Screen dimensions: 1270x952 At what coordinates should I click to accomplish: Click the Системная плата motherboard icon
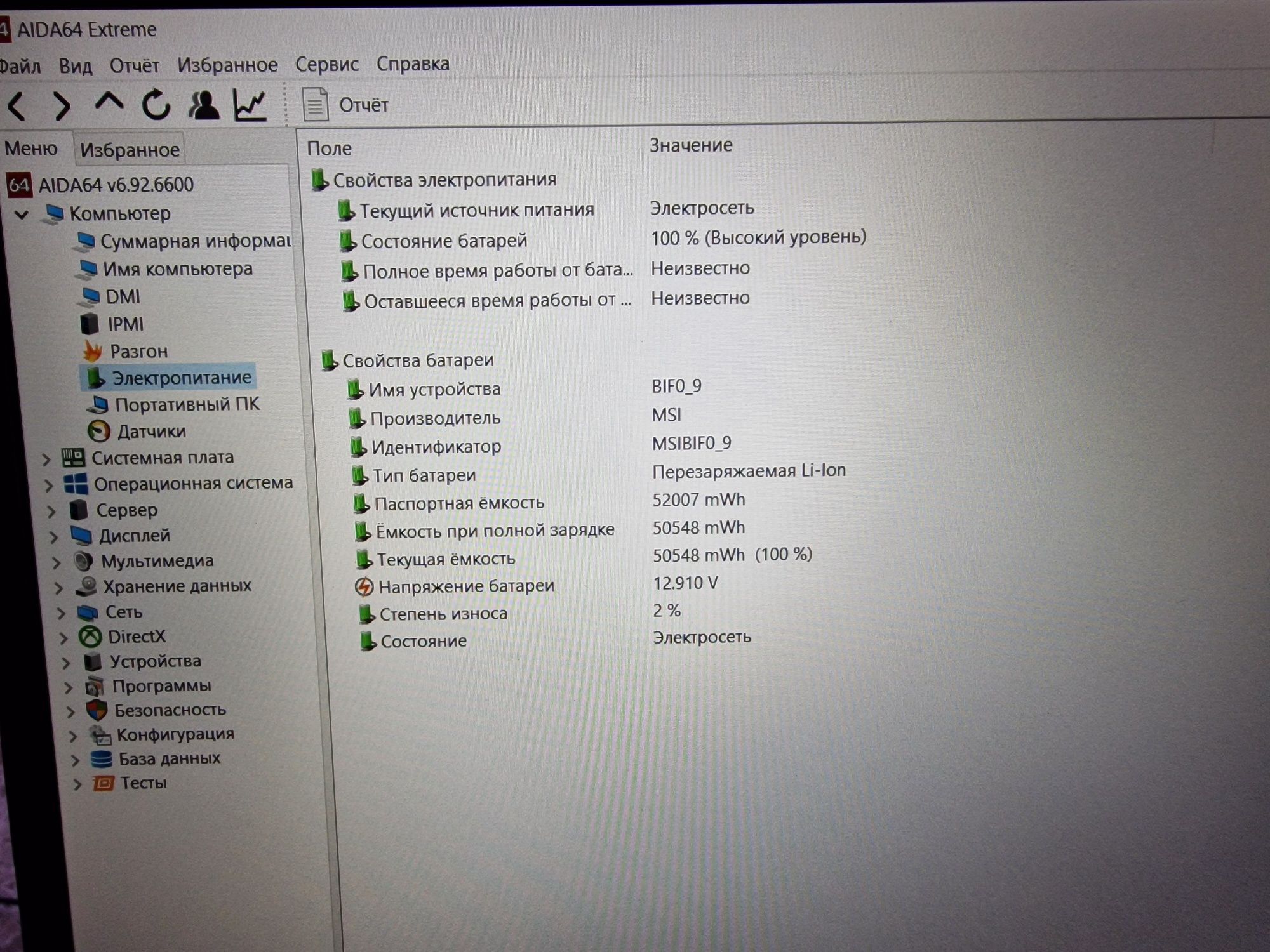(72, 457)
